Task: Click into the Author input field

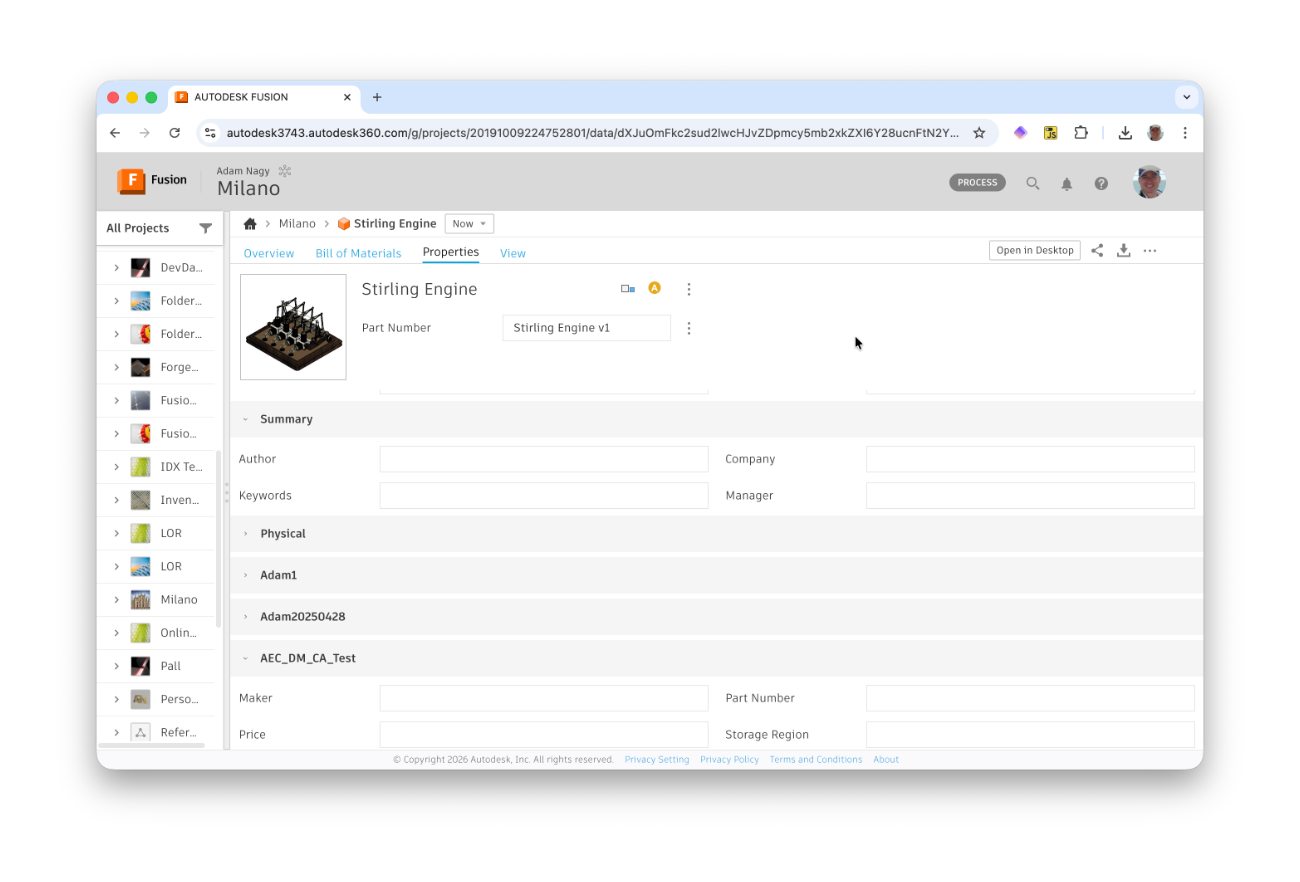Action: 543,459
